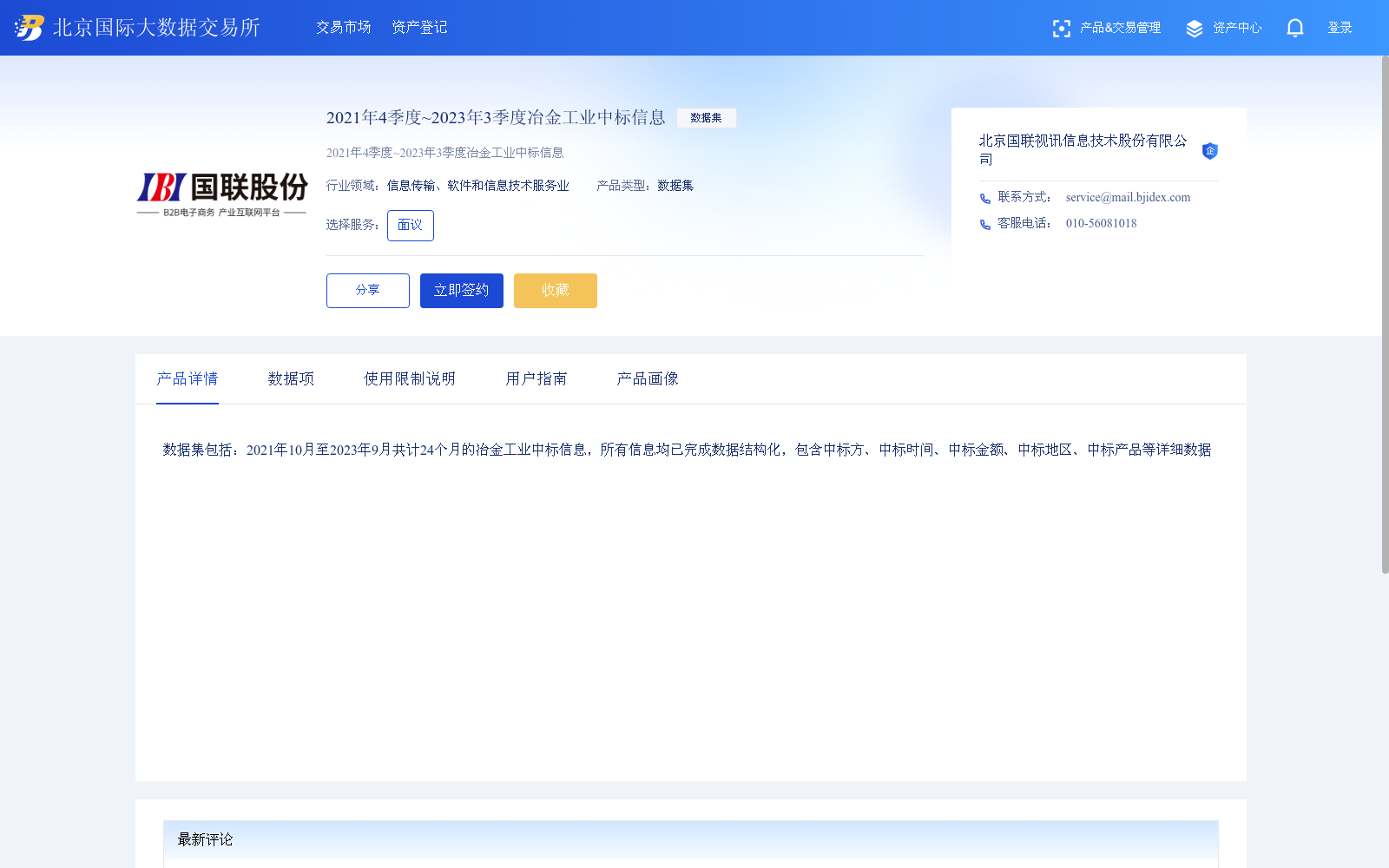Click 信息传输、软件和信息技术服务业 industry text

478,186
